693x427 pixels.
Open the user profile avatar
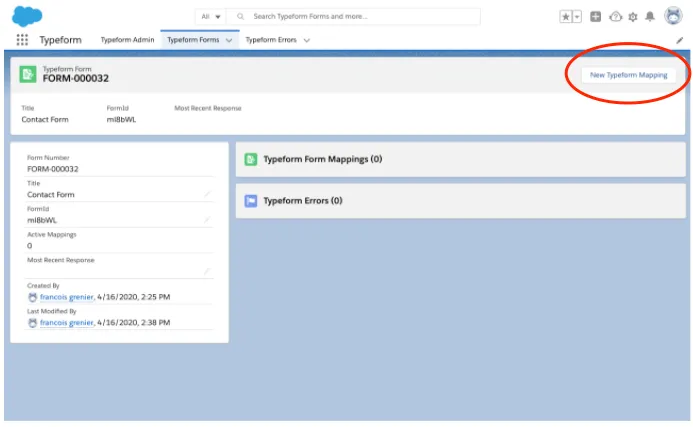click(673, 16)
